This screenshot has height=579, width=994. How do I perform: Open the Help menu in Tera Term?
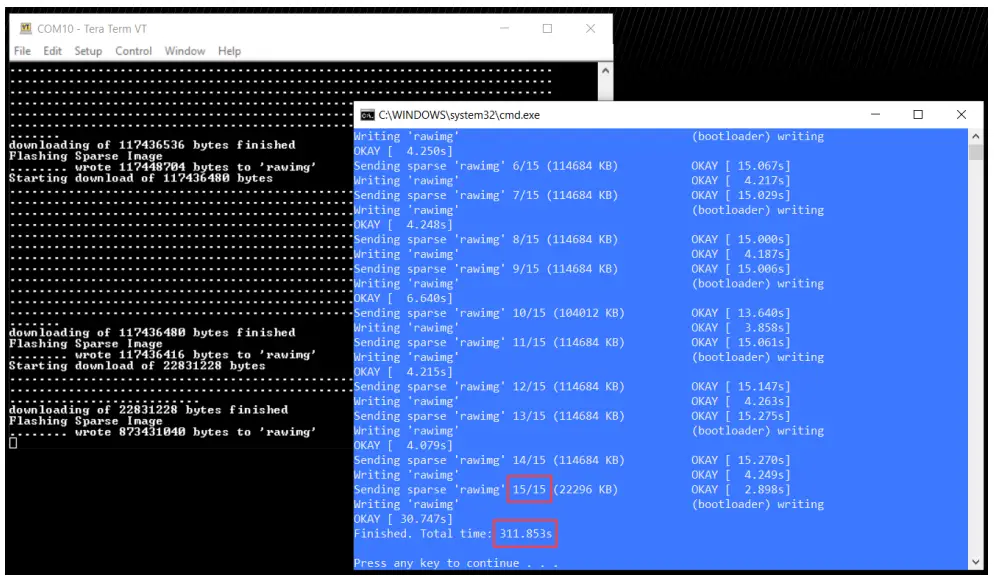[x=229, y=51]
